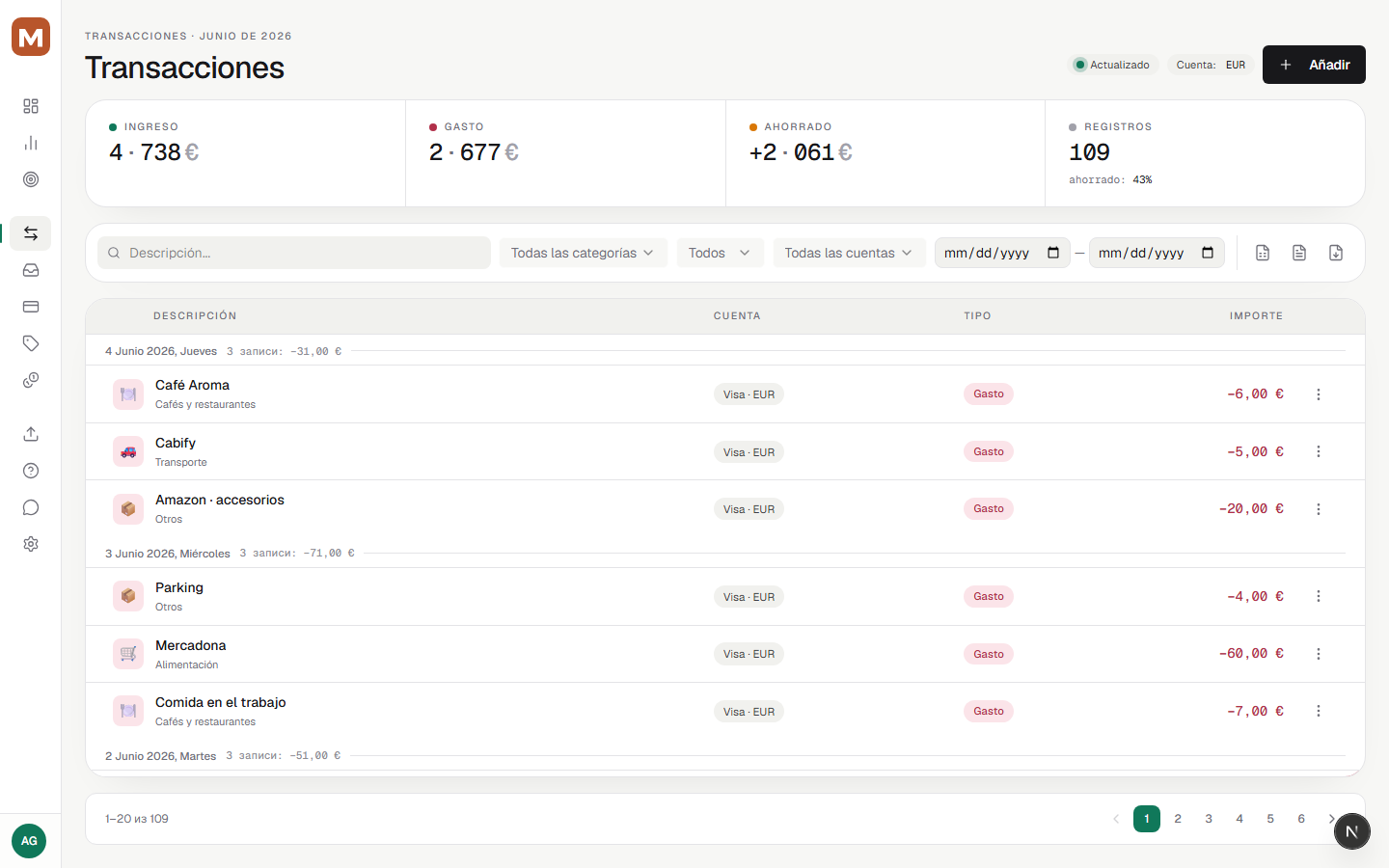The height and width of the screenshot is (868, 1389).
Task: Click the Actualizado status badge
Action: pos(1112,65)
